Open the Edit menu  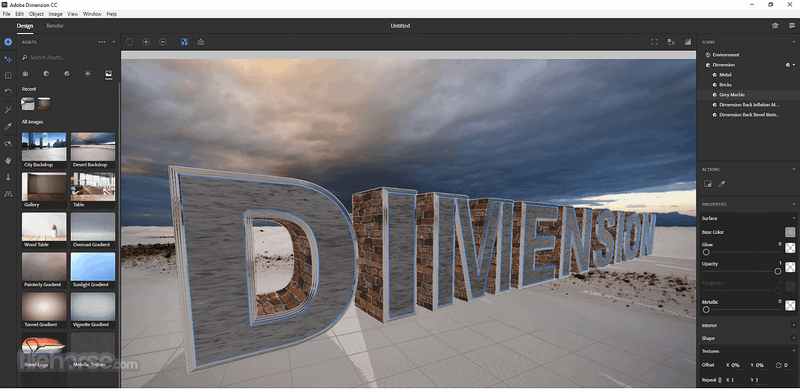(x=19, y=14)
